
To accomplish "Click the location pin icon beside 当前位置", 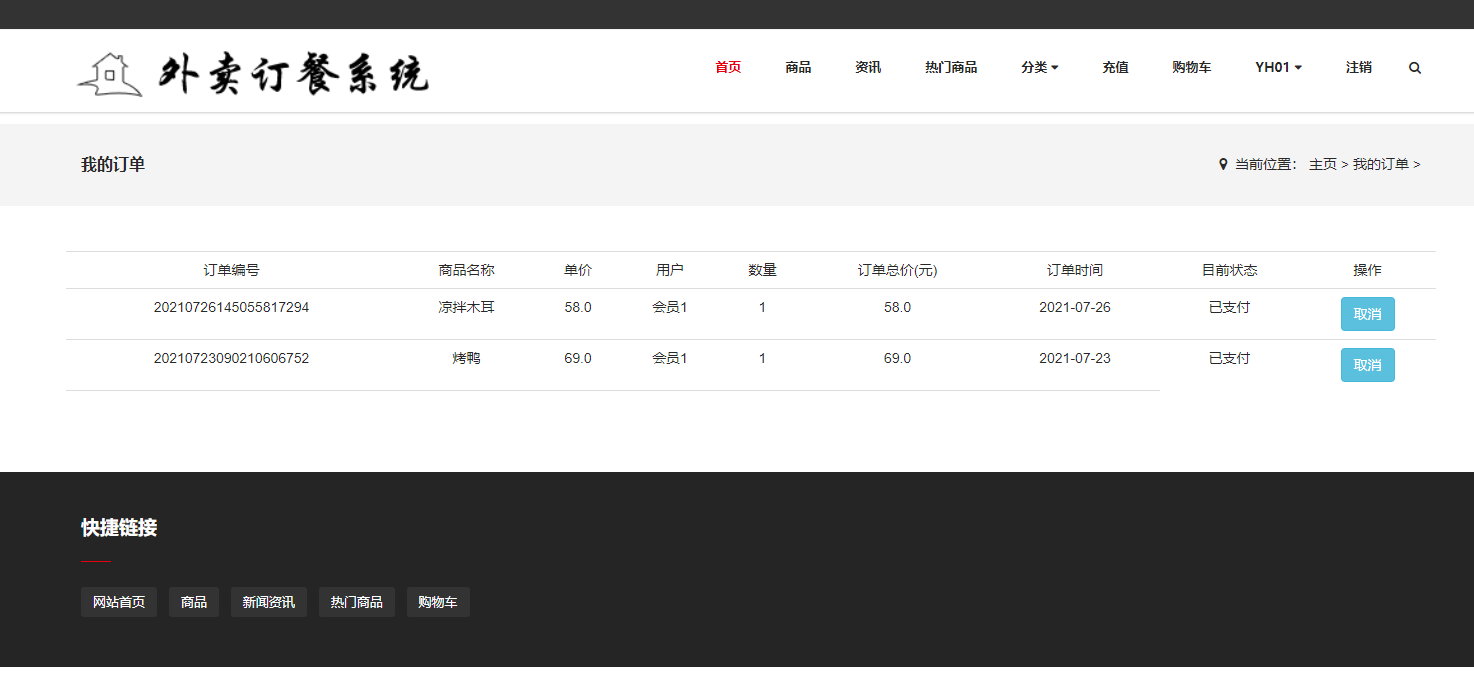I will tap(1222, 164).
